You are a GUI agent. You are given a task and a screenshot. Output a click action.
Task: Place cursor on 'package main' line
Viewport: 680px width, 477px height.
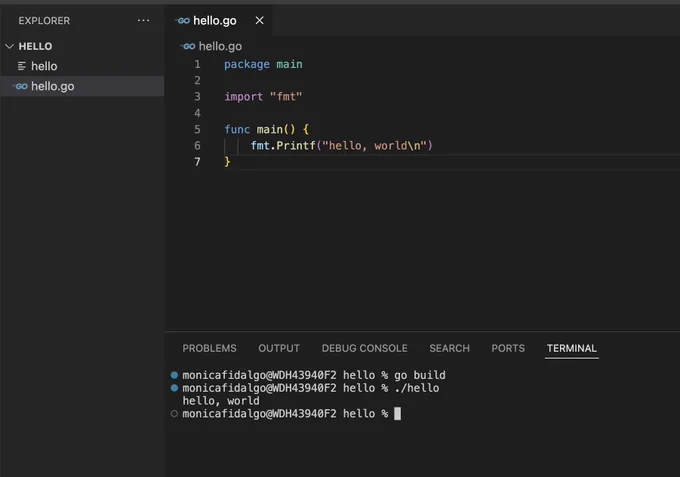coord(263,64)
